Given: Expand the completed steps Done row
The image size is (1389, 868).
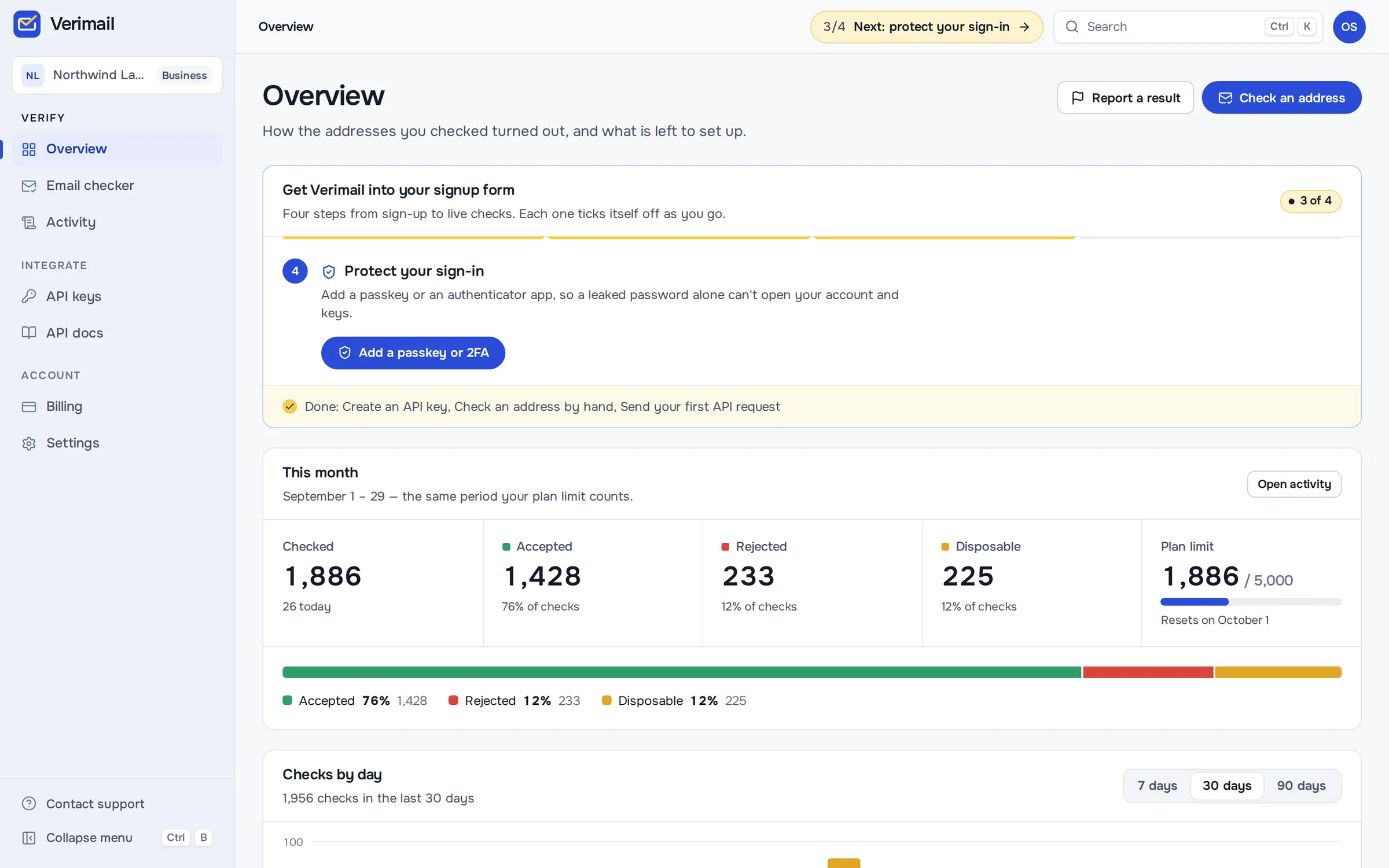Looking at the screenshot, I should click(812, 406).
